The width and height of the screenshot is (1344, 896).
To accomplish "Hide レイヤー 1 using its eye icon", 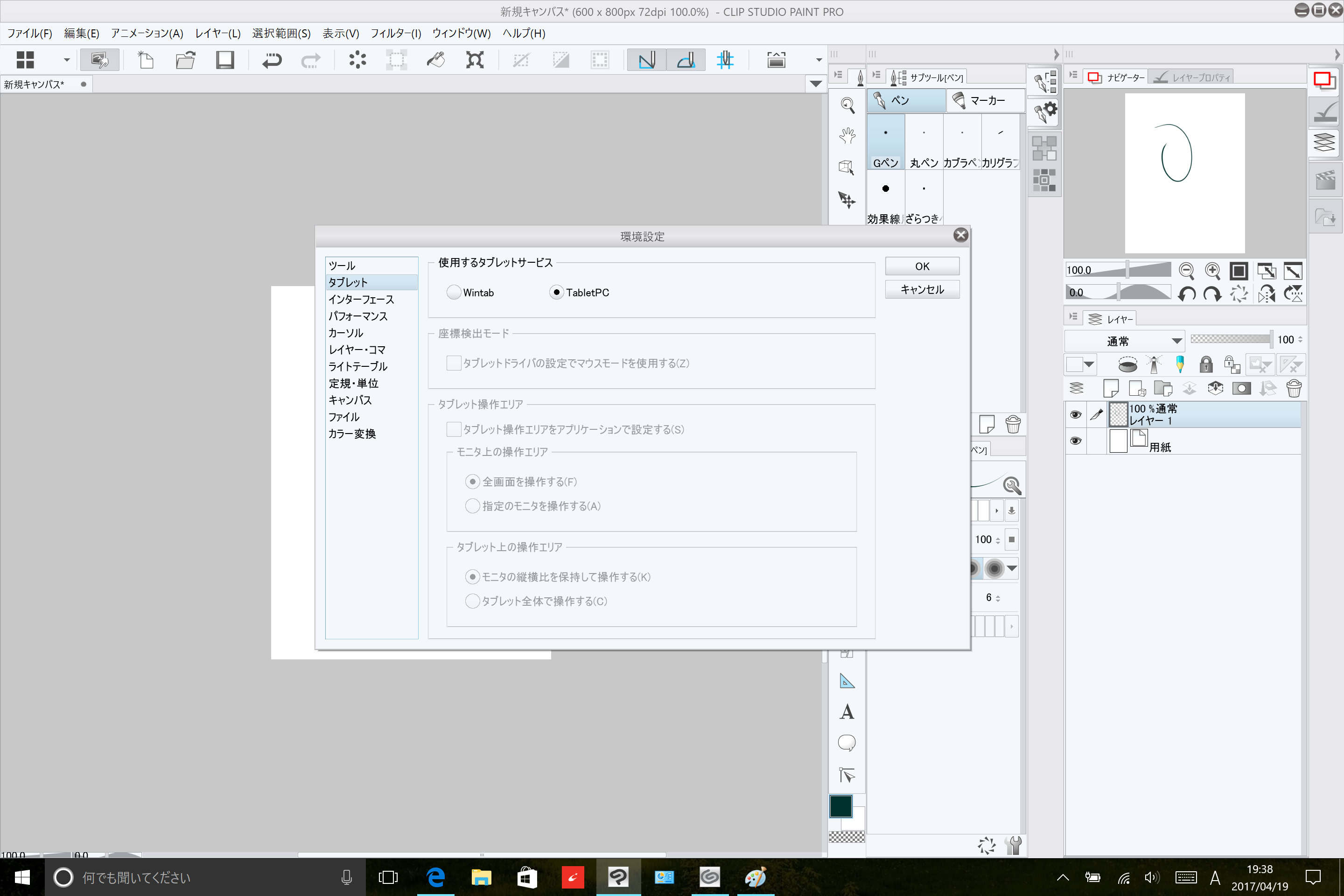I will point(1075,415).
